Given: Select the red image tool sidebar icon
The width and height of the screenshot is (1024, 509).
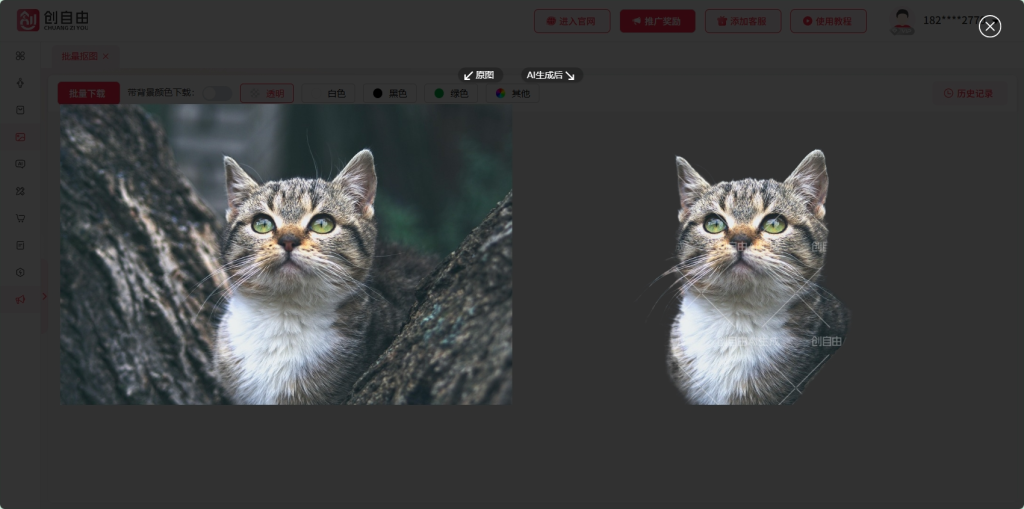Looking at the screenshot, I should [20, 137].
